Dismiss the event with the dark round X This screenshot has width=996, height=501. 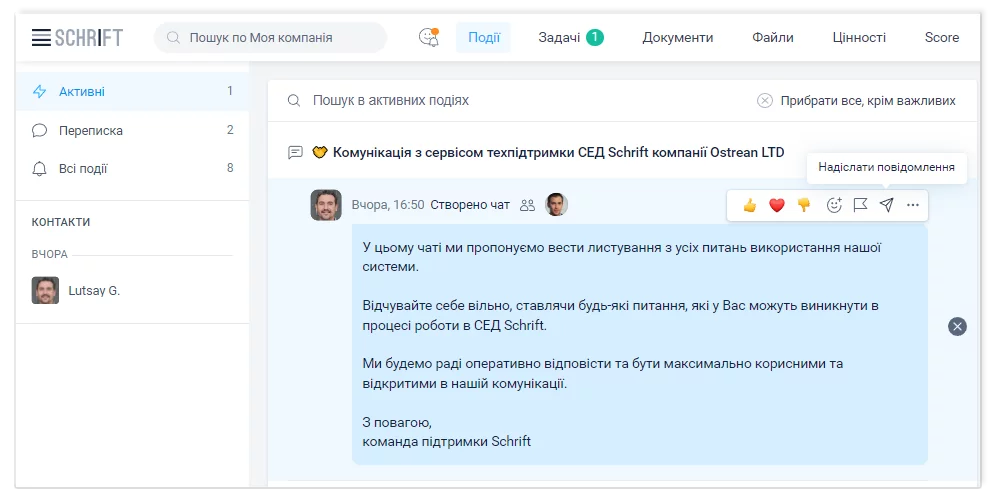point(957,326)
